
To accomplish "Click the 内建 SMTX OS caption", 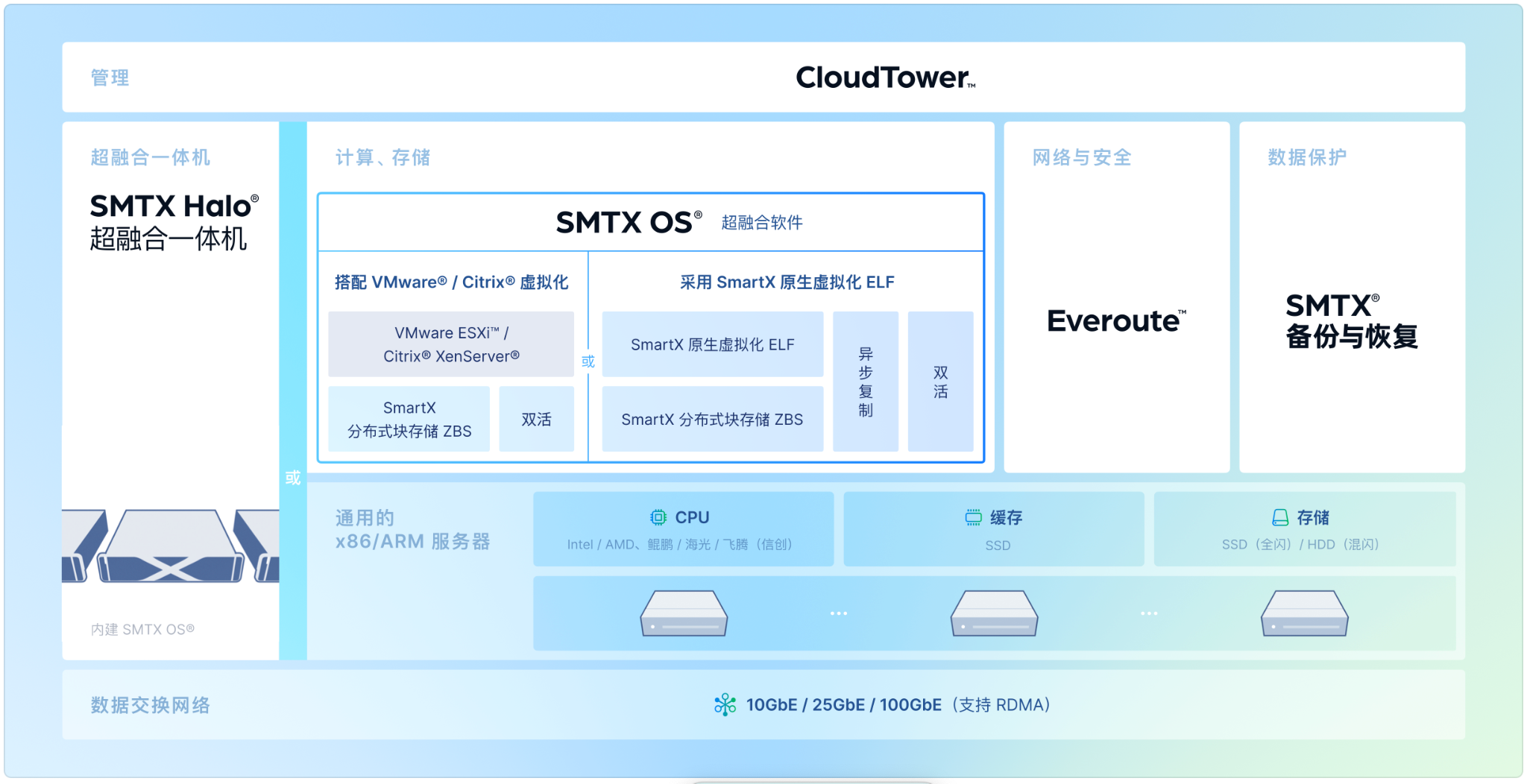I will point(142,629).
